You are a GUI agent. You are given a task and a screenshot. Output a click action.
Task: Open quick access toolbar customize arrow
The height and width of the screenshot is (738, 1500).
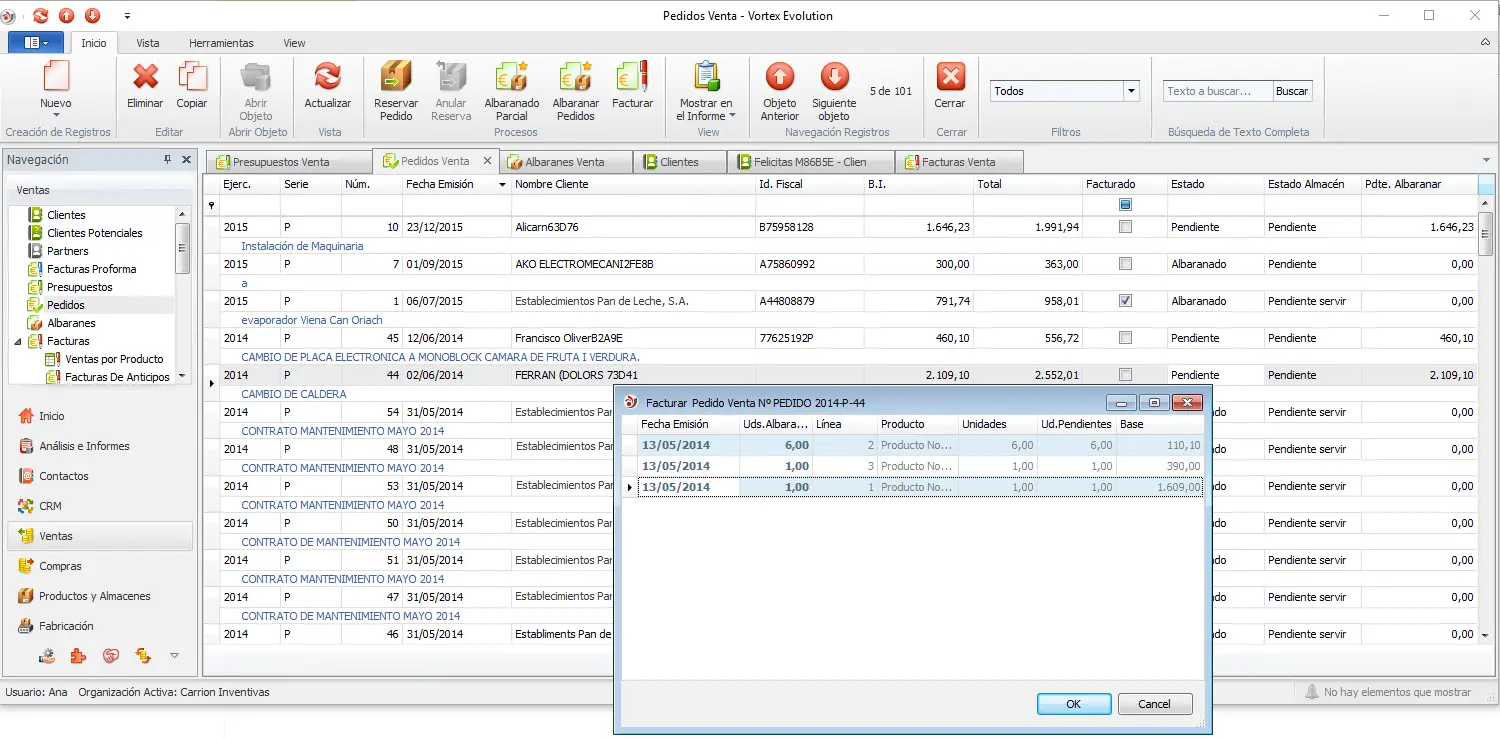(x=127, y=16)
